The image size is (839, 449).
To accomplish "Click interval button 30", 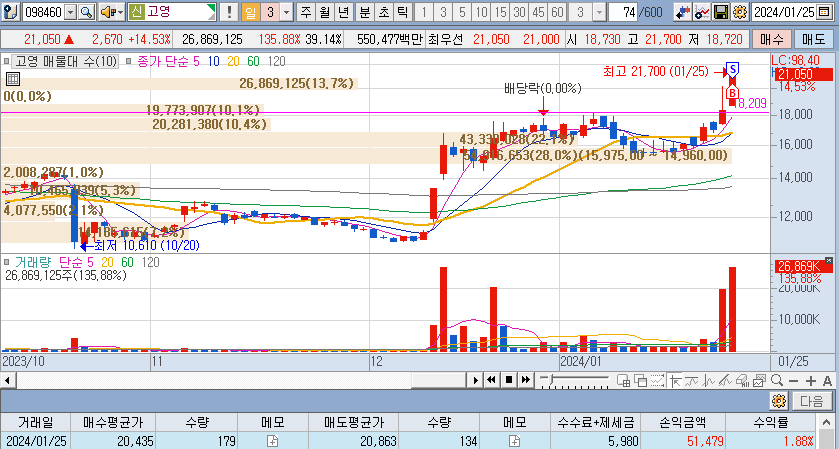I will [519, 12].
